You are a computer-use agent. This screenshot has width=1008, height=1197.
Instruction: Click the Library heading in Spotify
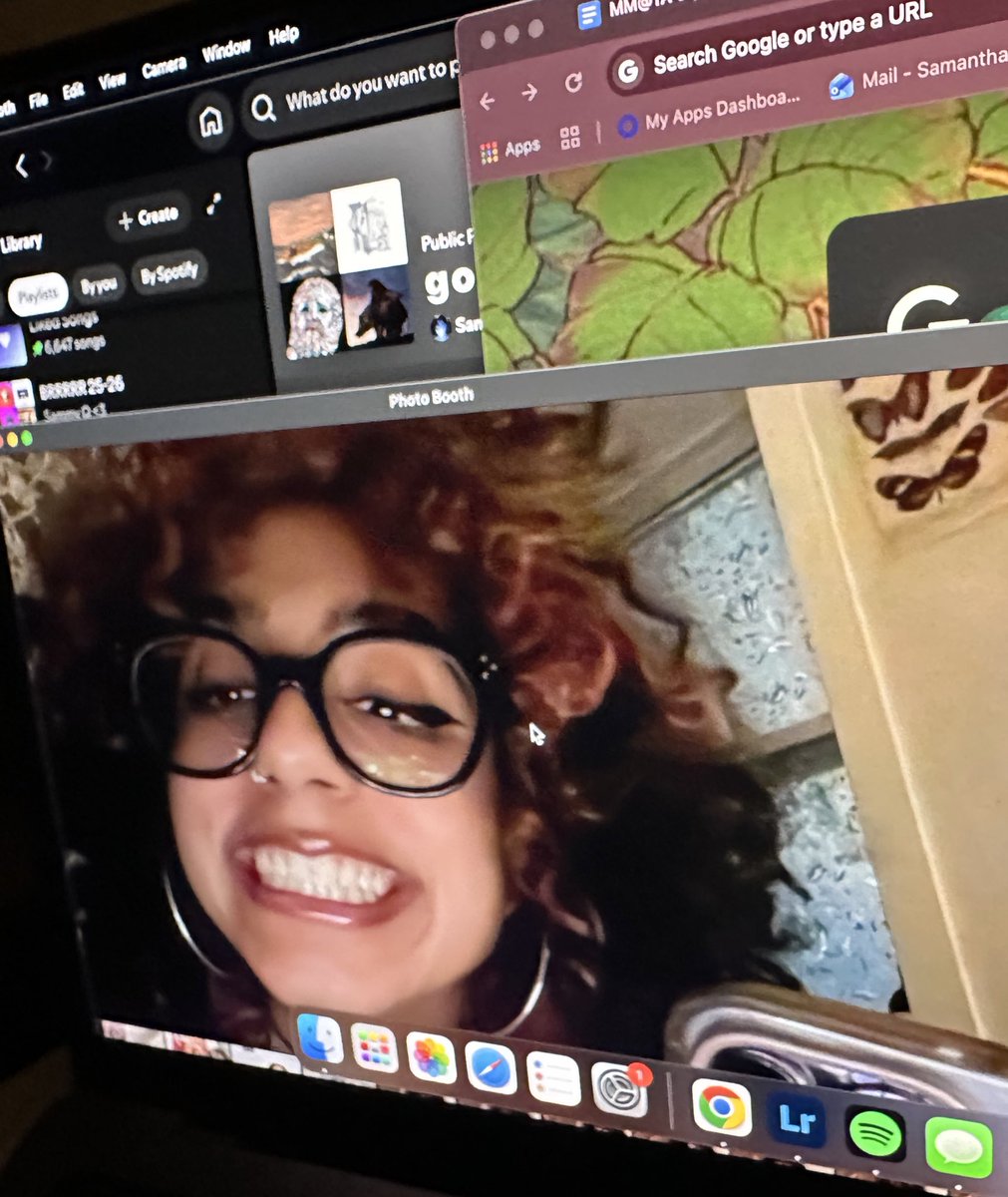click(x=20, y=242)
